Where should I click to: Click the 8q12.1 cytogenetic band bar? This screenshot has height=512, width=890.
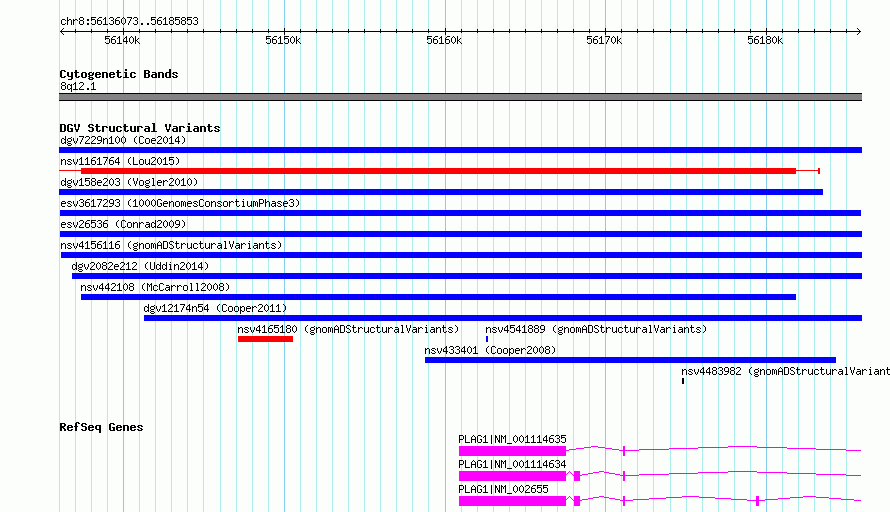(460, 98)
